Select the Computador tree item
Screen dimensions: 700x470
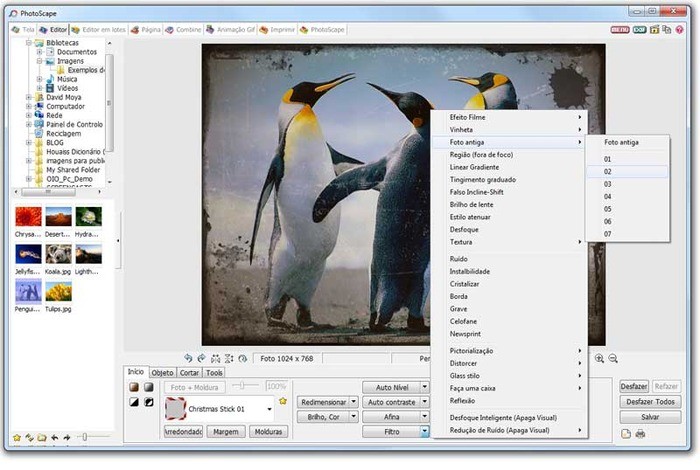click(65, 106)
